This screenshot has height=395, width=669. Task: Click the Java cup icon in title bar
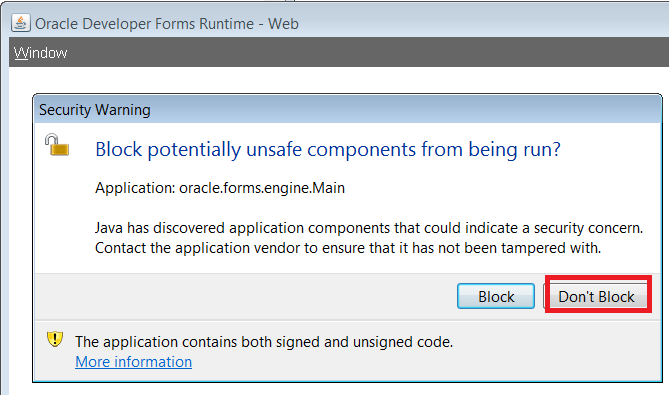[20, 23]
